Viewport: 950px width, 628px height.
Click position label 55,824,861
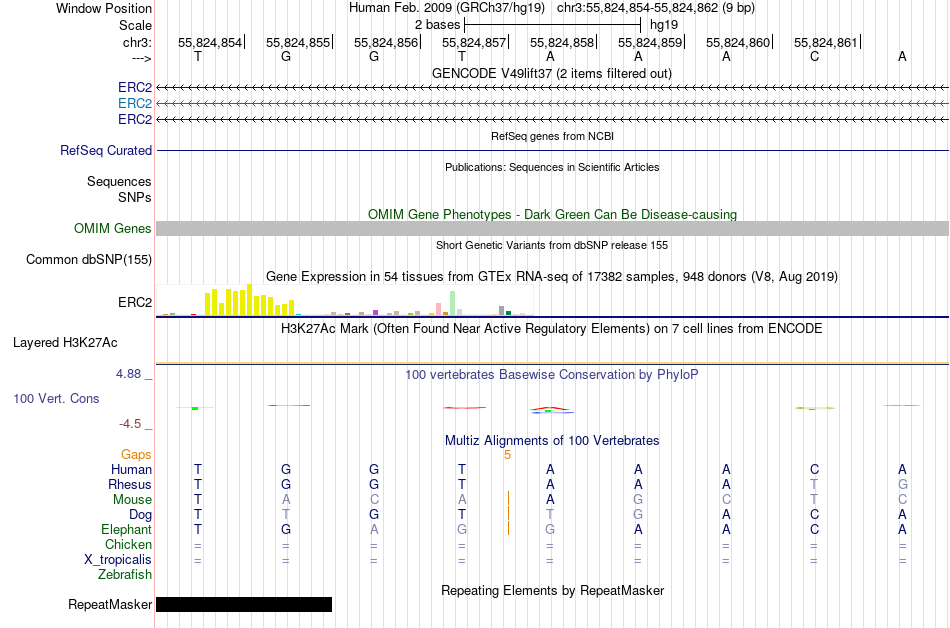point(826,42)
